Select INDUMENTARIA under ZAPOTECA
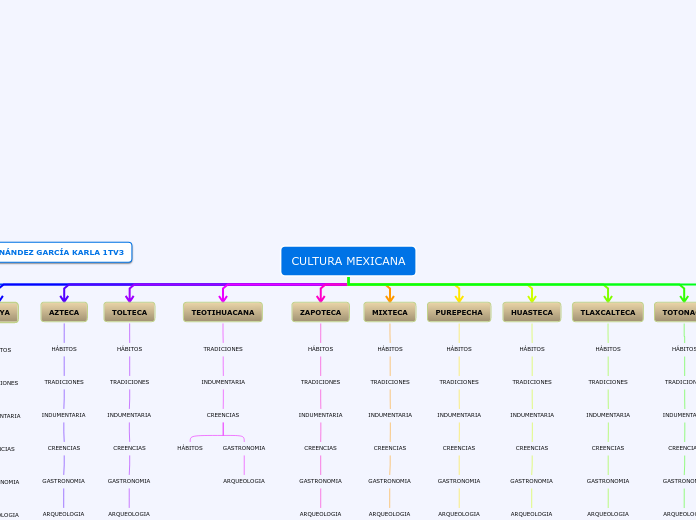The width and height of the screenshot is (696, 520). tap(320, 415)
